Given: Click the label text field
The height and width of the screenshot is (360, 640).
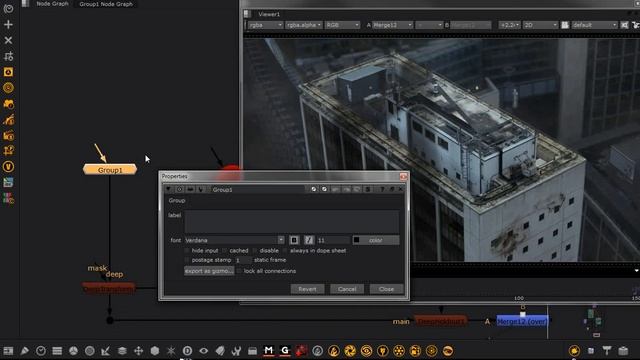Looking at the screenshot, I should click(292, 222).
